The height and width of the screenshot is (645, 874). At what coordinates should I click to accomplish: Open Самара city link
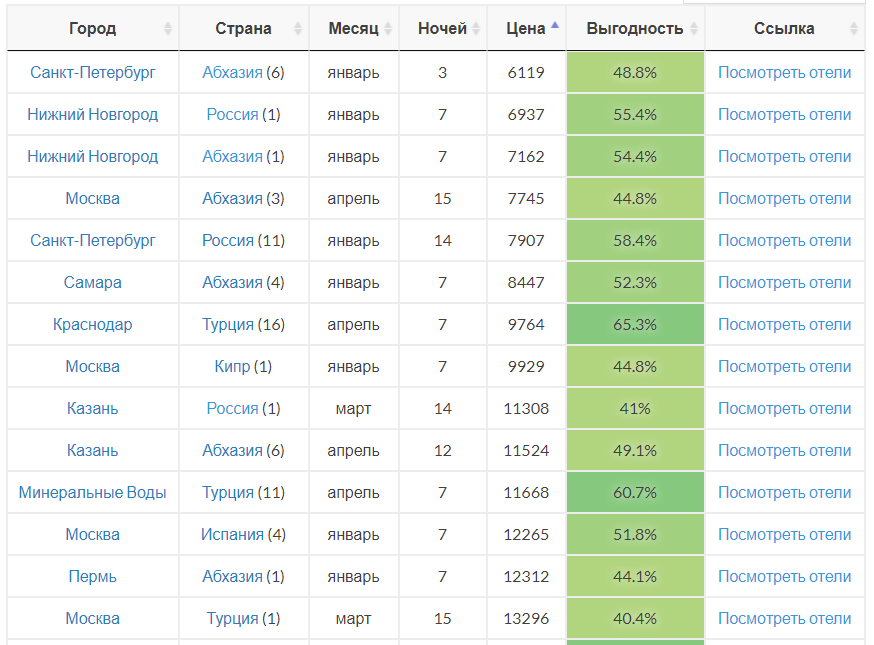93,283
